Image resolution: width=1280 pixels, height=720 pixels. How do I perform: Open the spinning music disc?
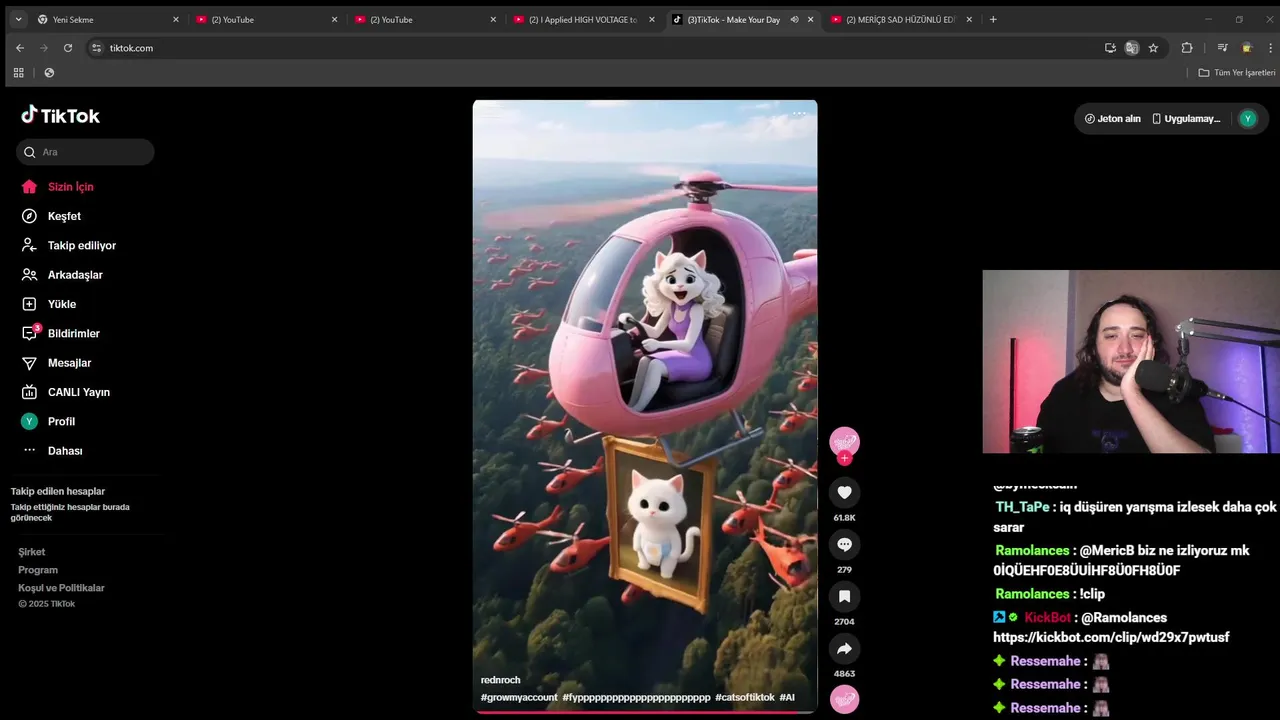[844, 699]
